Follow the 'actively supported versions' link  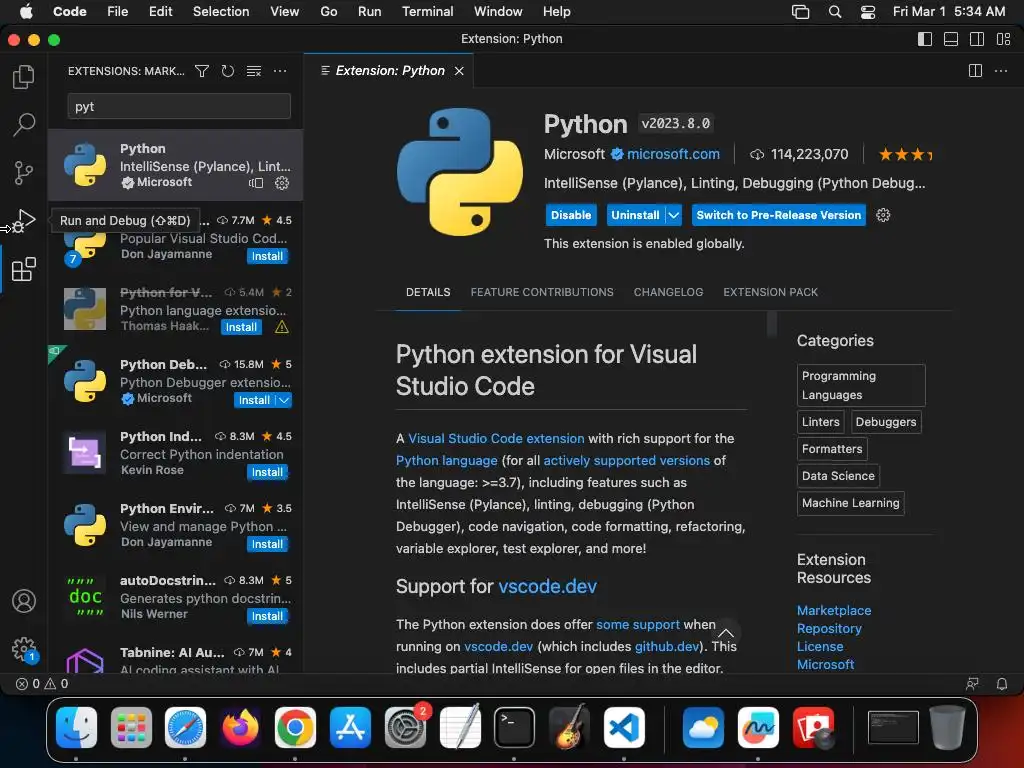click(626, 460)
